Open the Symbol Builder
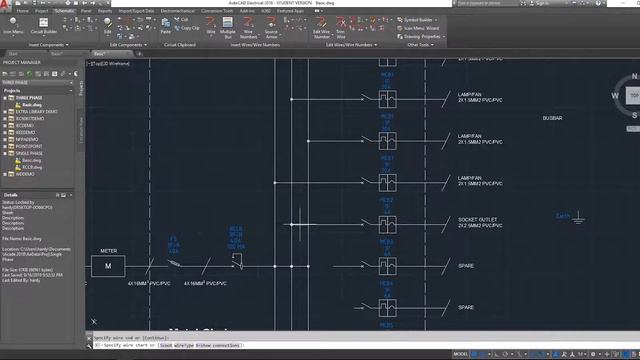Image resolution: width=640 pixels, height=360 pixels. (x=417, y=20)
